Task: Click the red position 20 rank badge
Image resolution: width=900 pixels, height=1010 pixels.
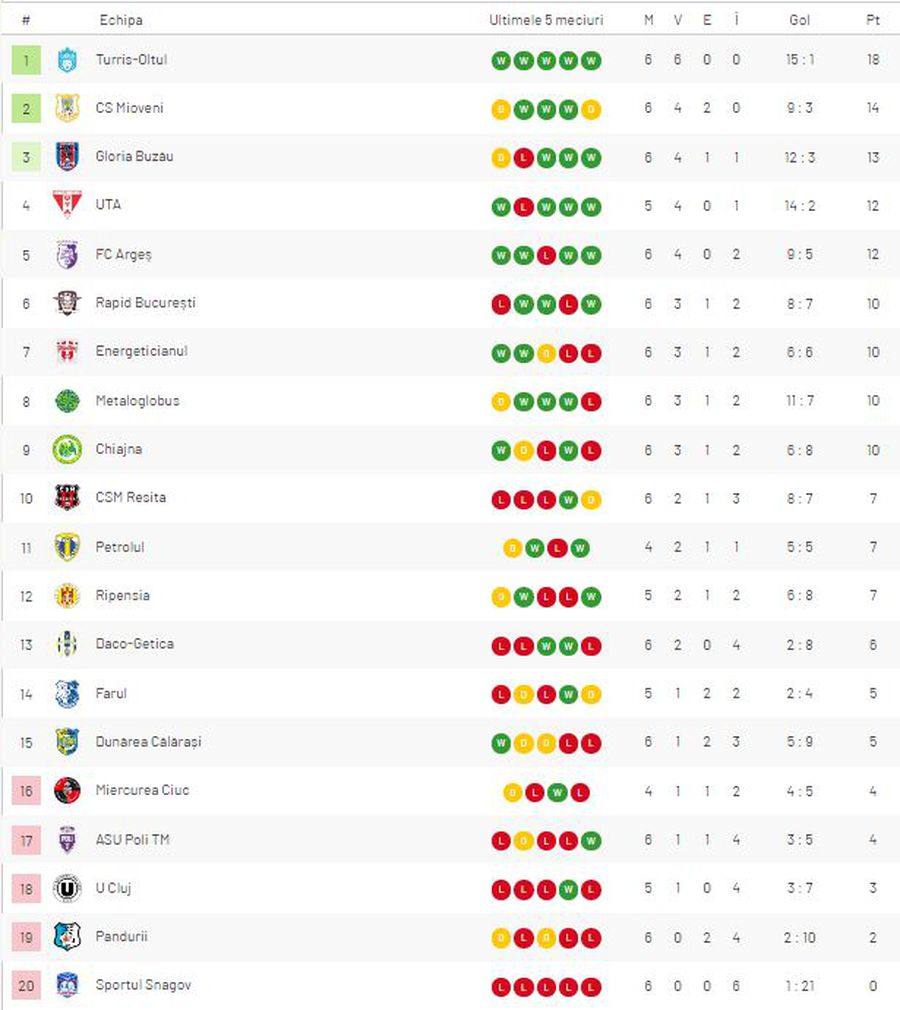Action: [x=26, y=986]
